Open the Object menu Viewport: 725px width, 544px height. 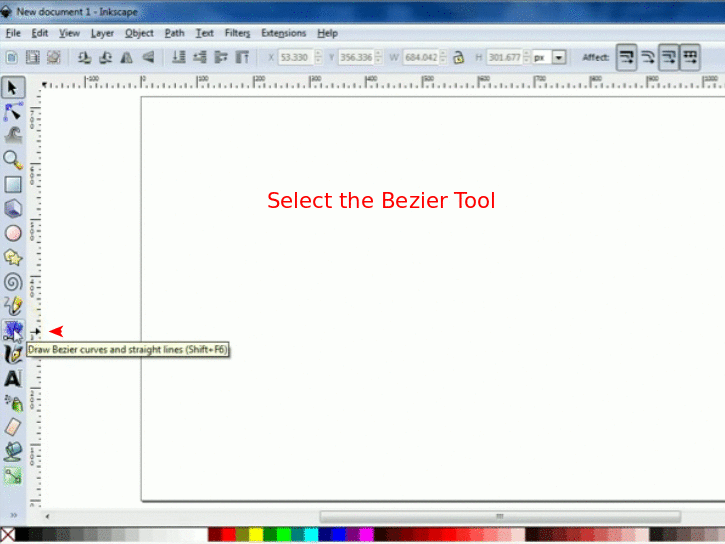[139, 33]
